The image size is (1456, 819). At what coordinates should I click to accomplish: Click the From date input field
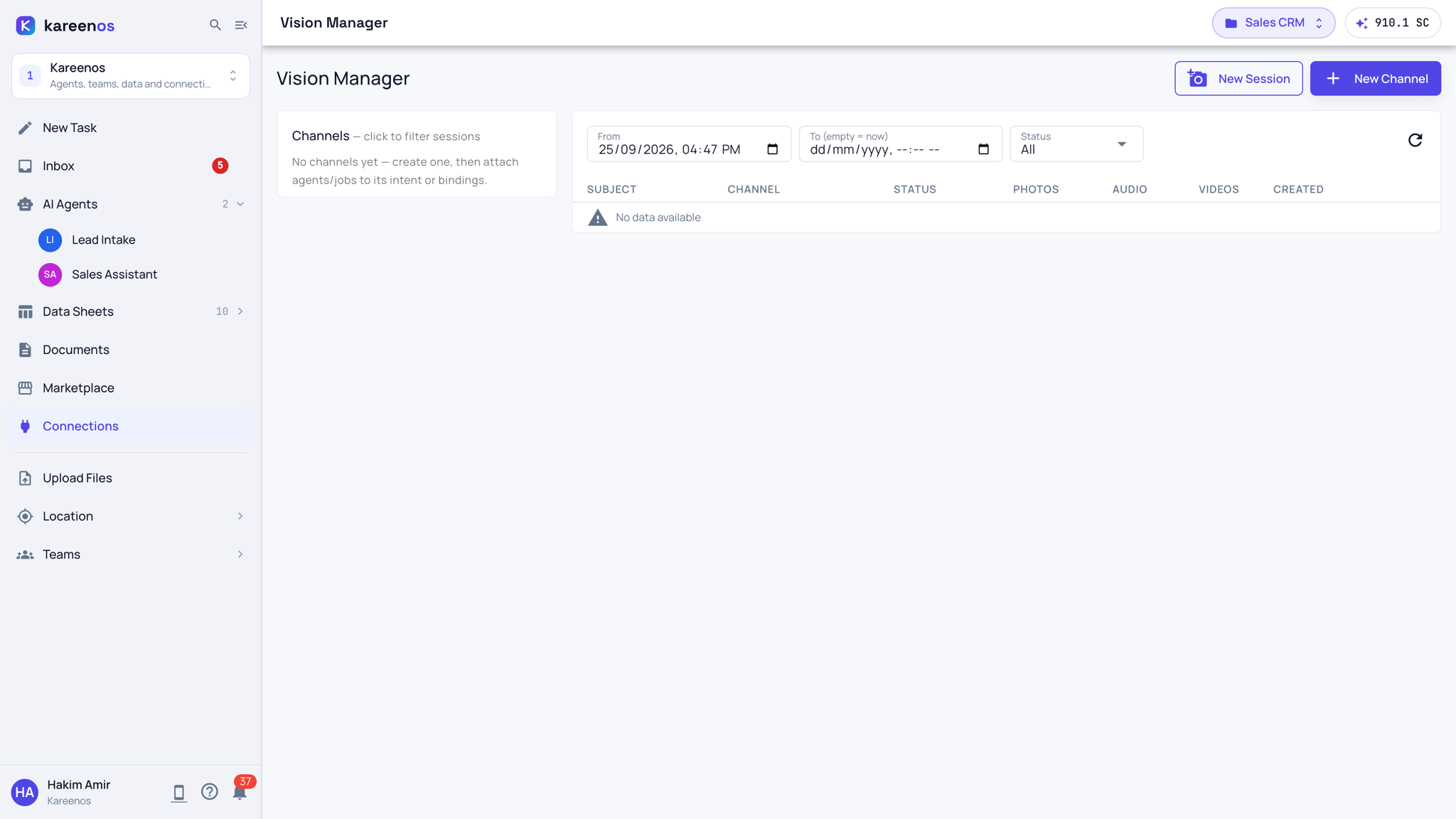point(688,144)
